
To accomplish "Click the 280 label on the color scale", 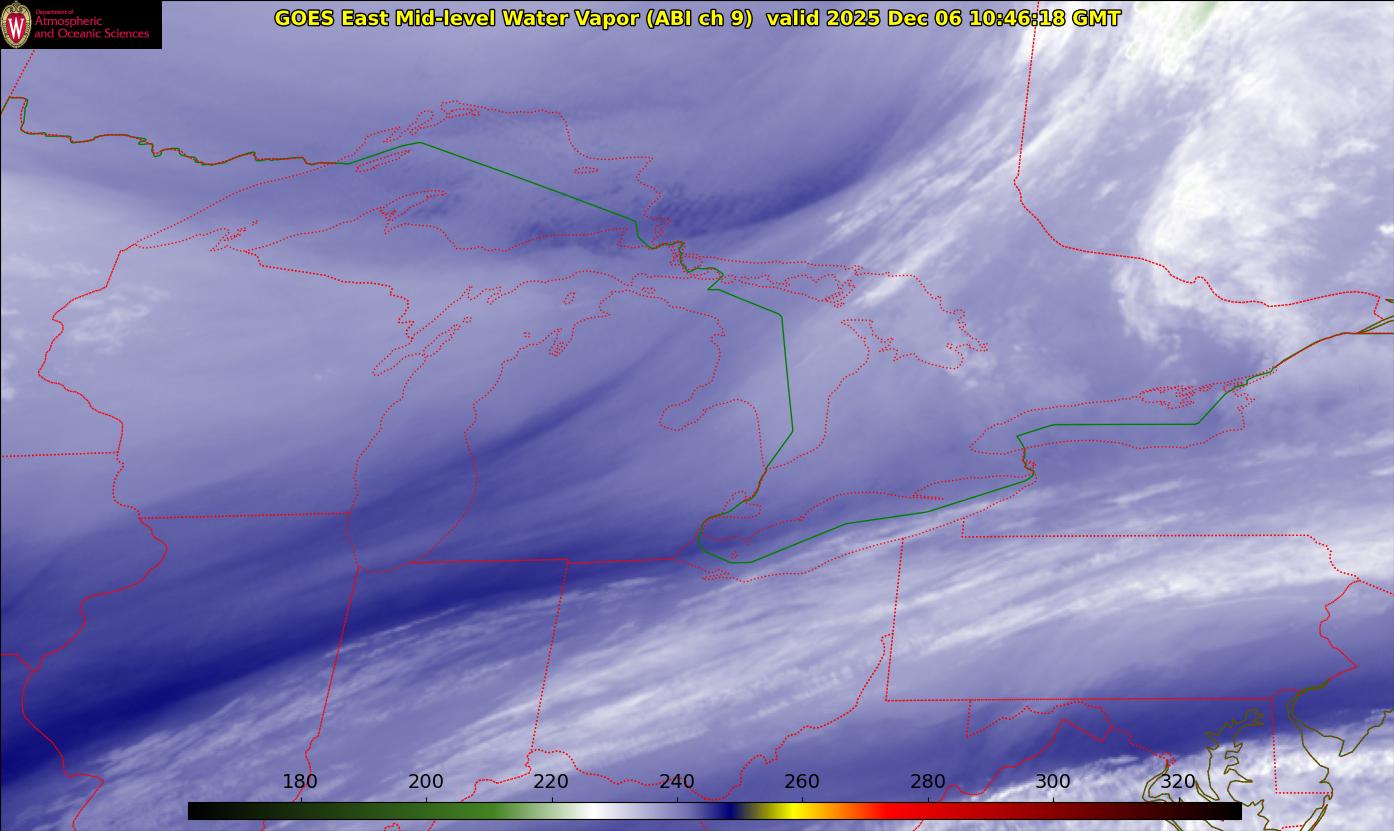I will coord(928,781).
